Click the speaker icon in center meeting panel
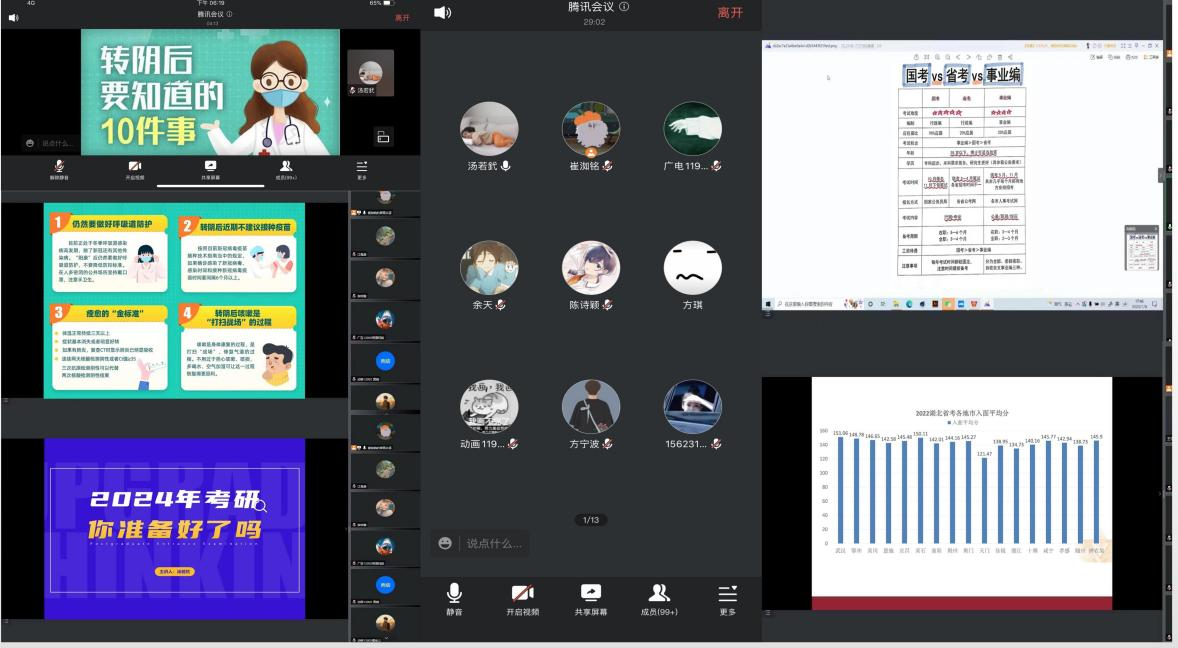This screenshot has height=648, width=1178. pyautogui.click(x=442, y=12)
